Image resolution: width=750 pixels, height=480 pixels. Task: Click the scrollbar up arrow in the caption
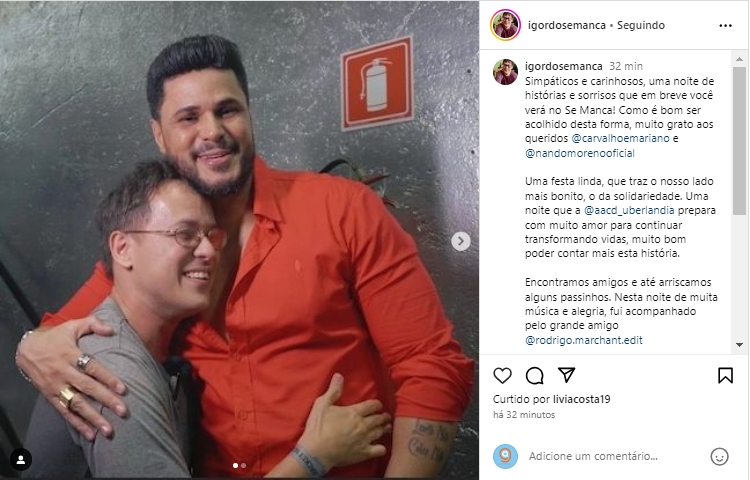pyautogui.click(x=739, y=59)
